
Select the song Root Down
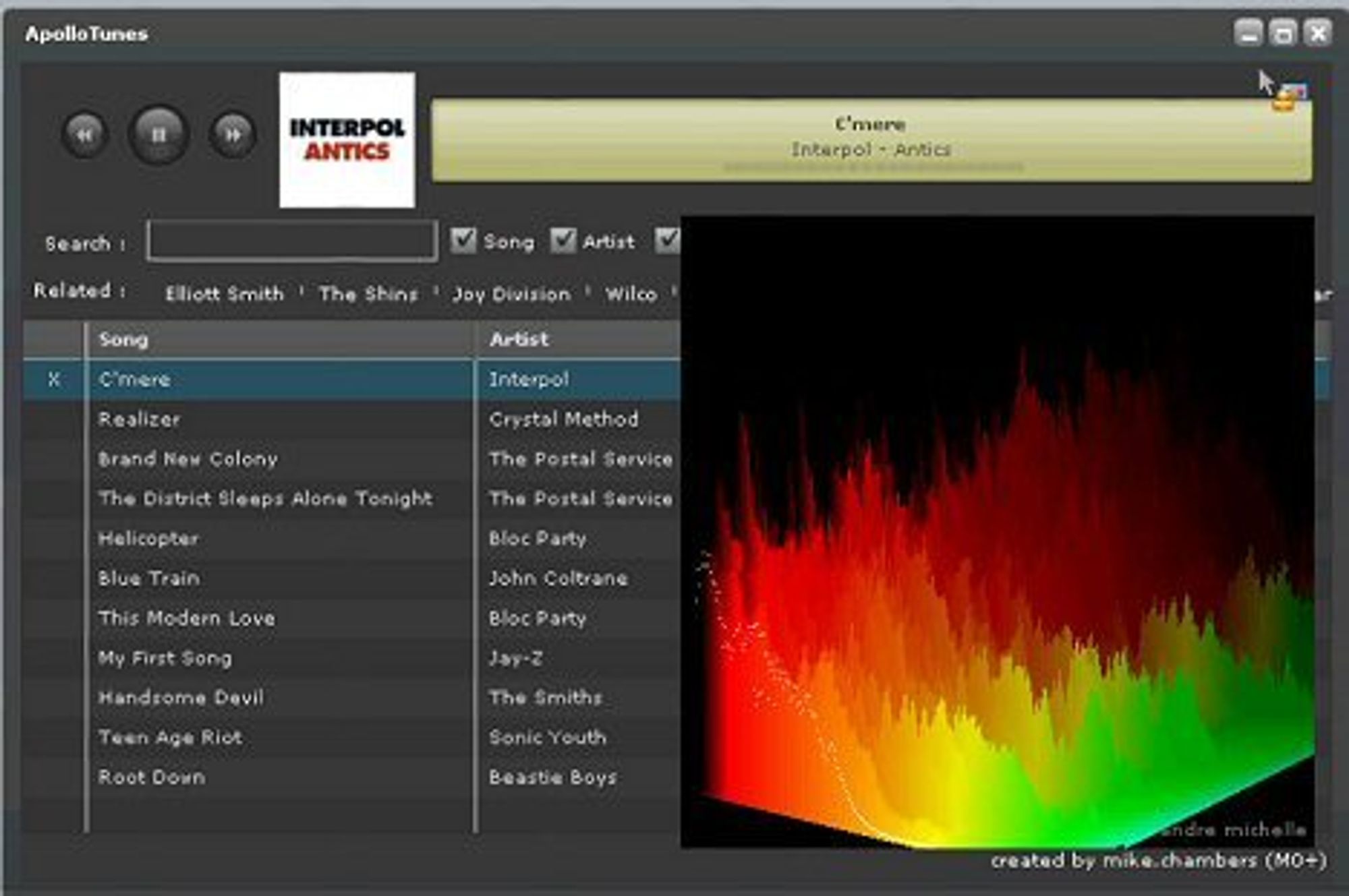152,777
